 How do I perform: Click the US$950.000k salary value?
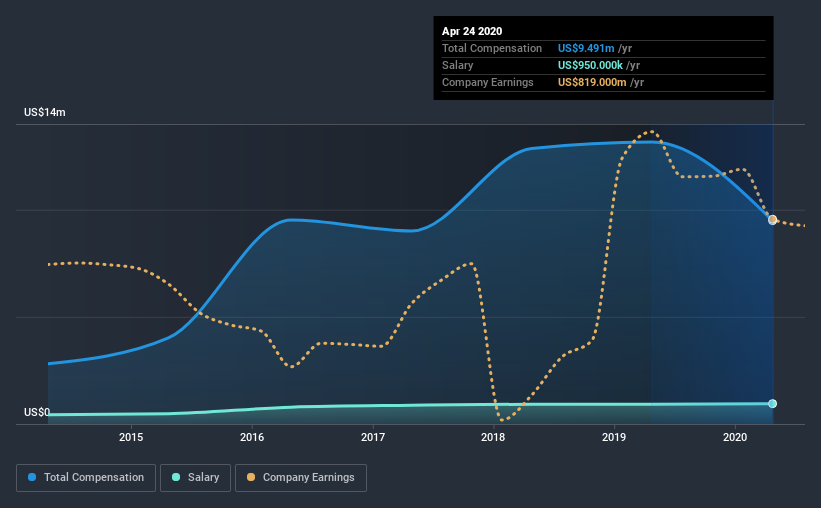pos(590,65)
